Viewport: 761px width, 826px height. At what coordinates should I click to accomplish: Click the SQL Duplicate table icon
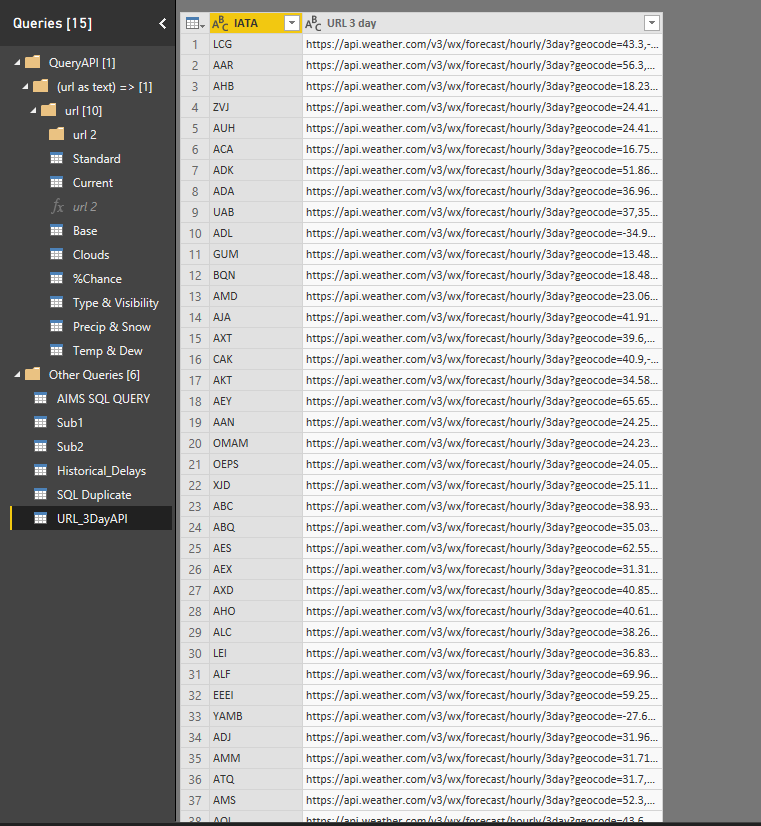coord(41,494)
